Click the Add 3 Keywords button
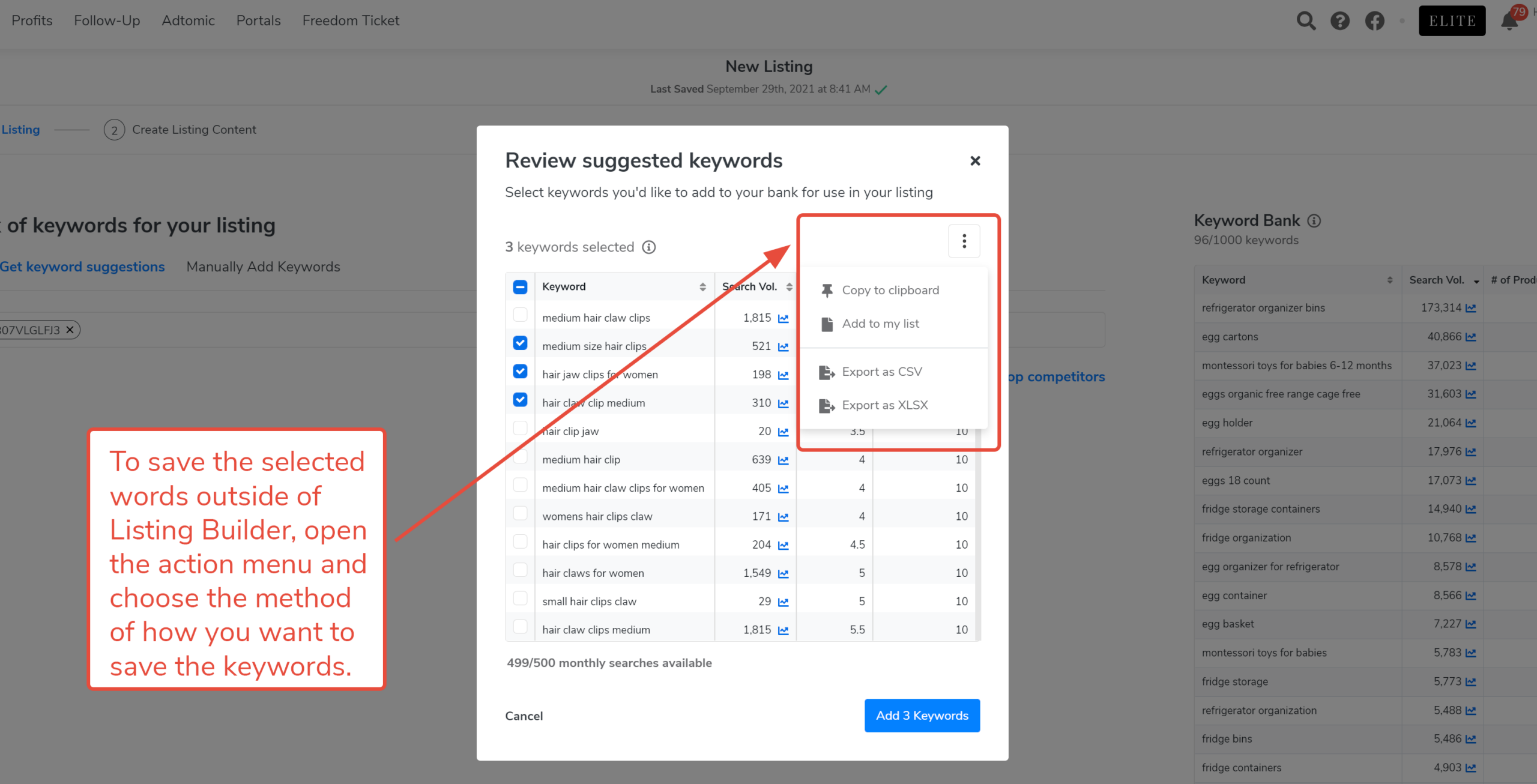 click(922, 716)
